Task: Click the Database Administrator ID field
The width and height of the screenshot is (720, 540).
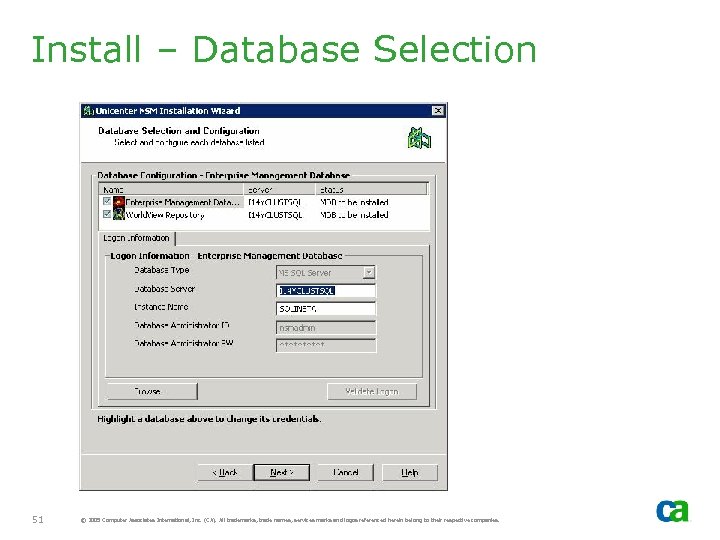Action: click(x=326, y=328)
